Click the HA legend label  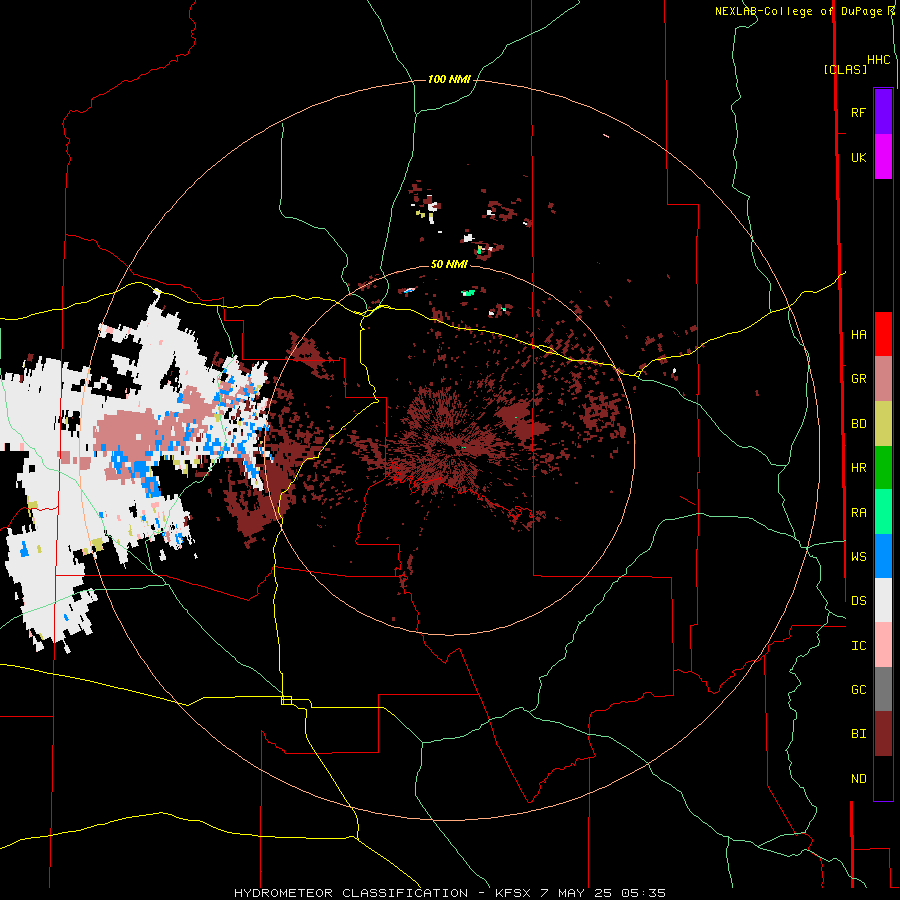click(858, 334)
